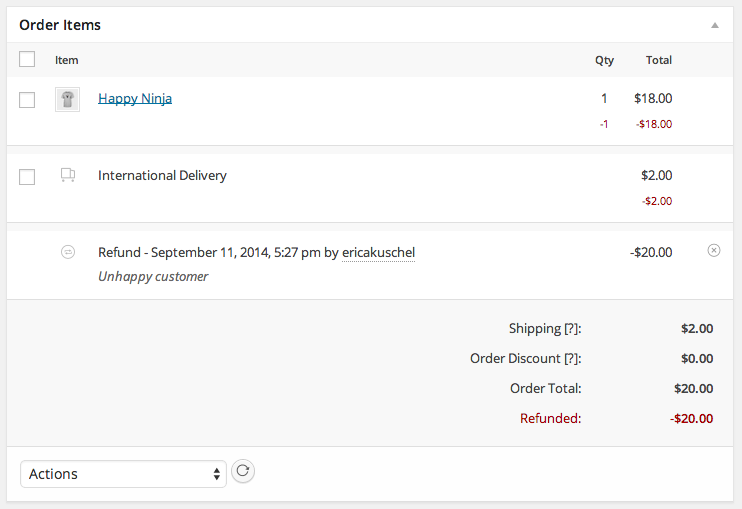
Task: Click the refund icon beside the refund line
Action: point(67,252)
